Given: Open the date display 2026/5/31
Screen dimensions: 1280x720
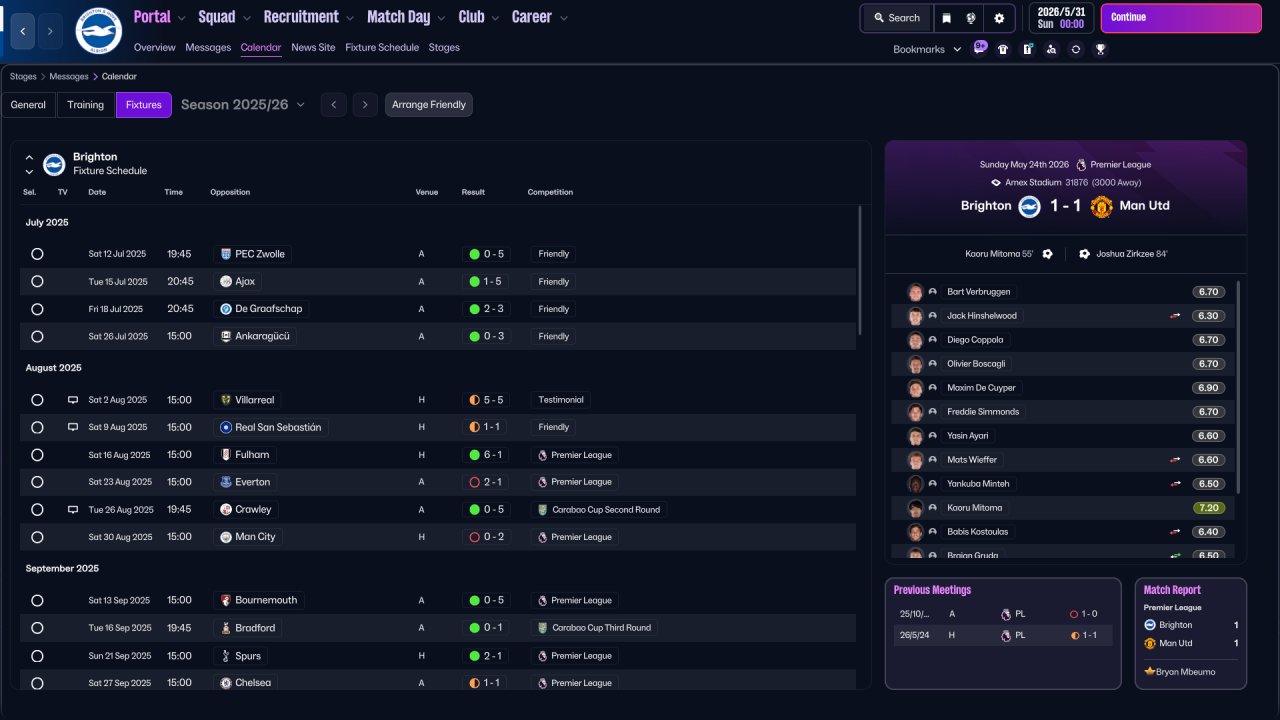Looking at the screenshot, I should coord(1061,18).
